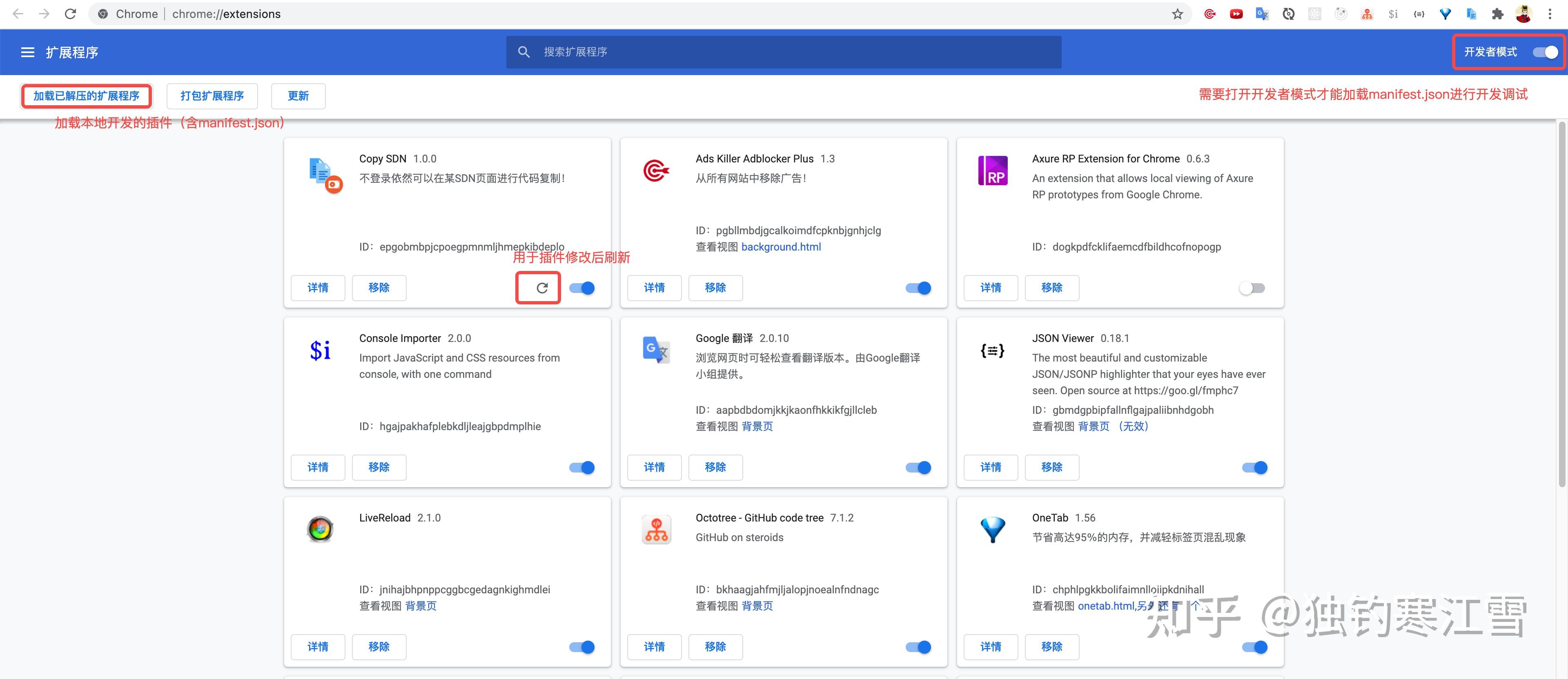Image resolution: width=1568 pixels, height=679 pixels.
Task: Open Chrome's three-dot menu
Action: (1550, 14)
